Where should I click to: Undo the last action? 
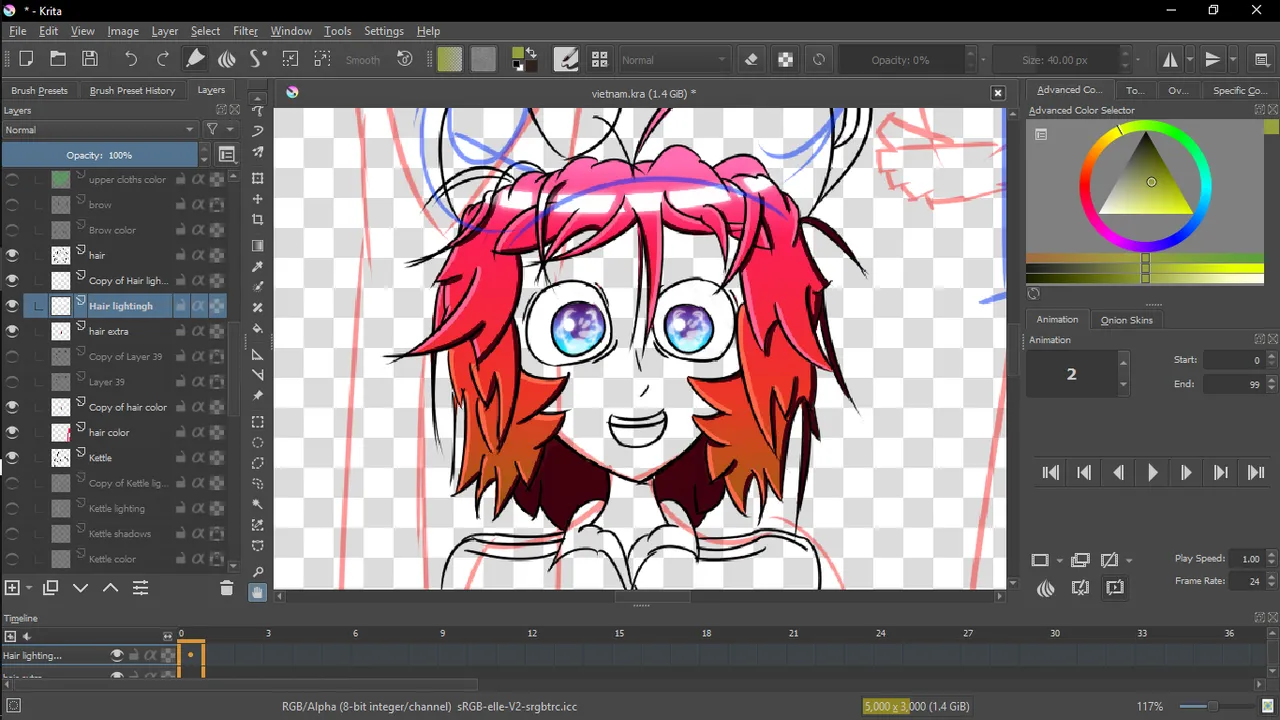pyautogui.click(x=131, y=59)
